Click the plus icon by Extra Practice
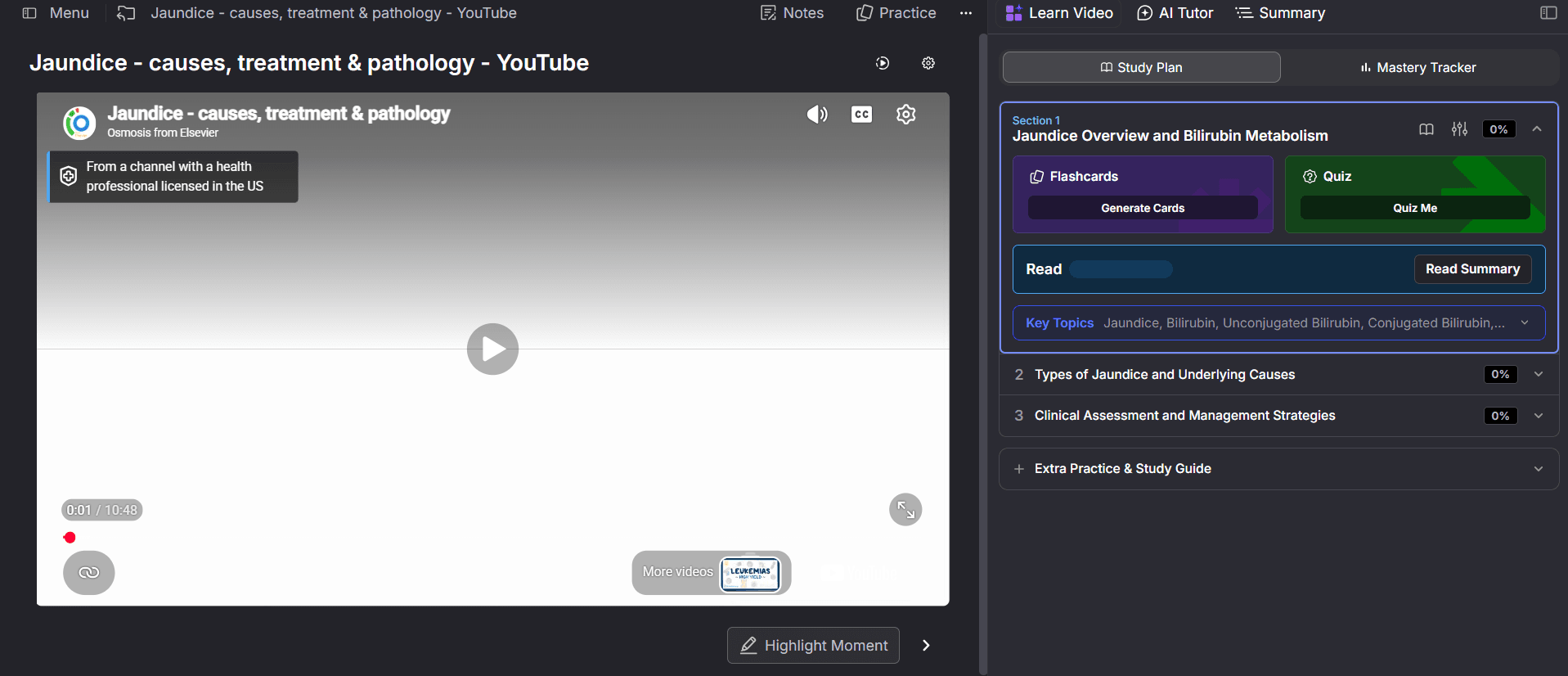1568x676 pixels. coord(1018,469)
